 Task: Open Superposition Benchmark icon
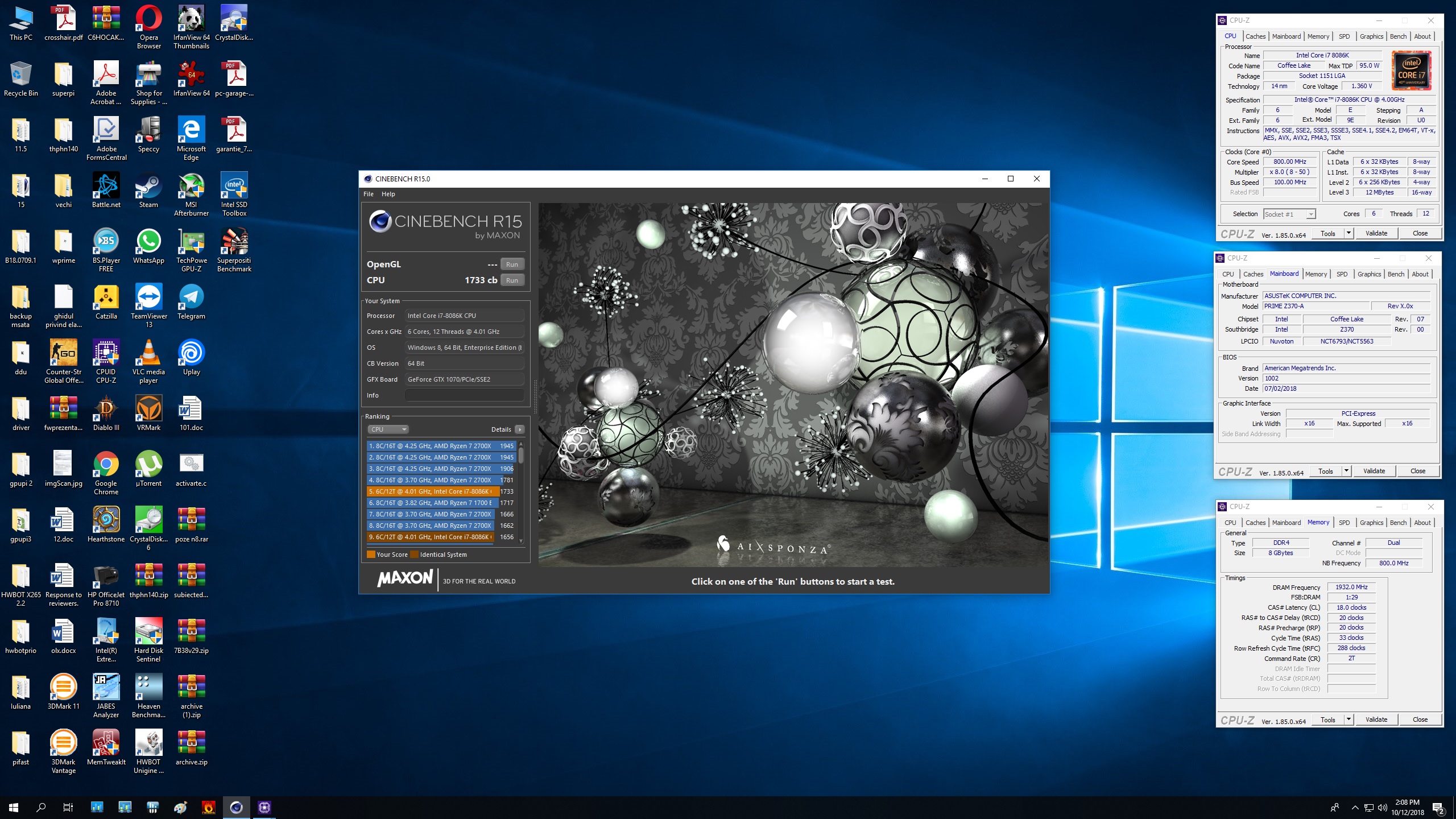click(234, 250)
